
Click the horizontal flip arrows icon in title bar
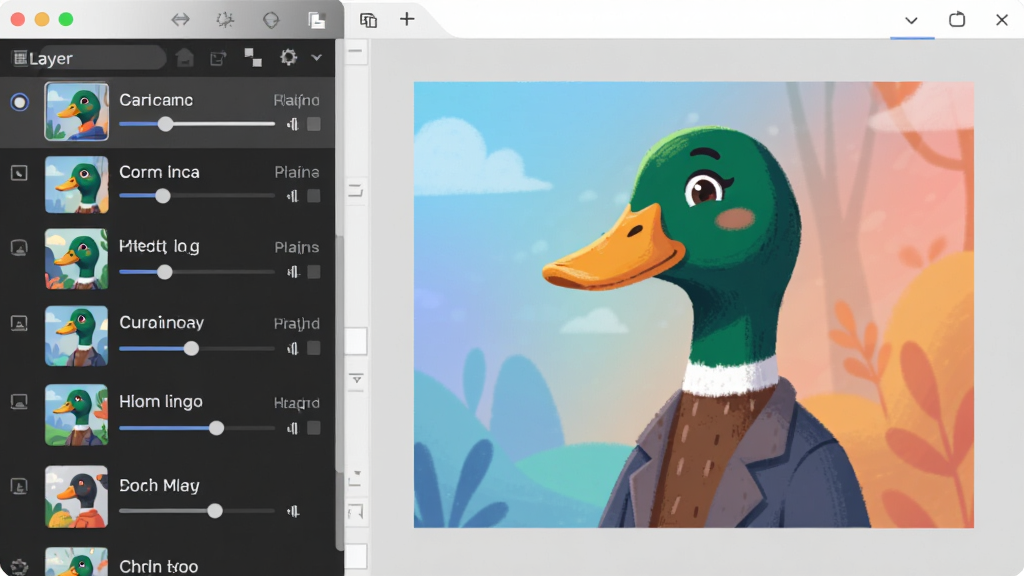point(180,20)
